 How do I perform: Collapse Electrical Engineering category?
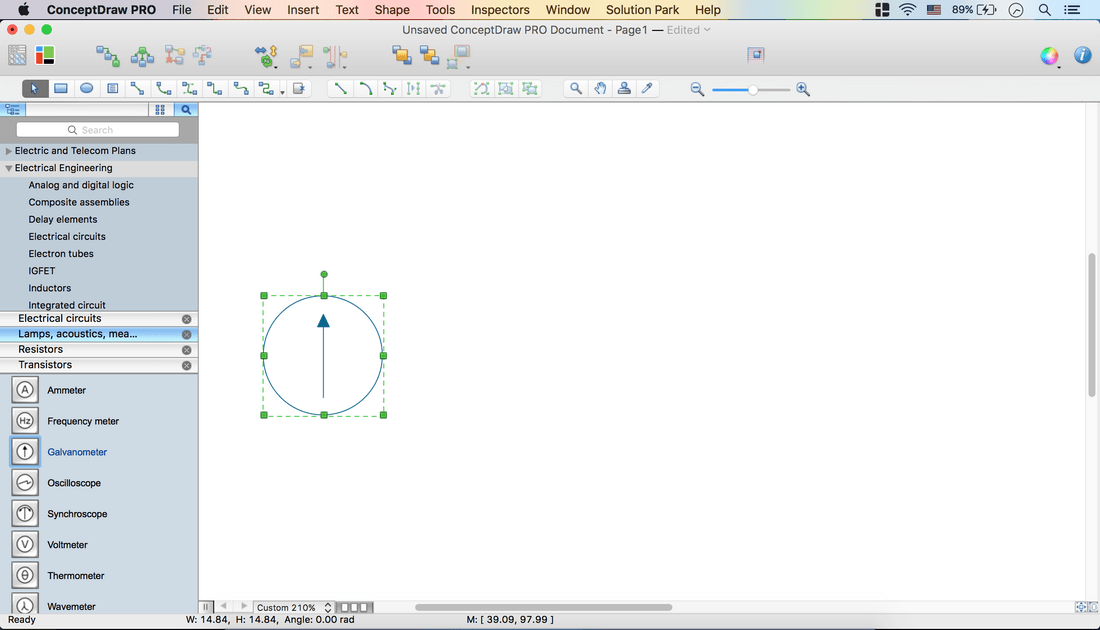point(9,168)
